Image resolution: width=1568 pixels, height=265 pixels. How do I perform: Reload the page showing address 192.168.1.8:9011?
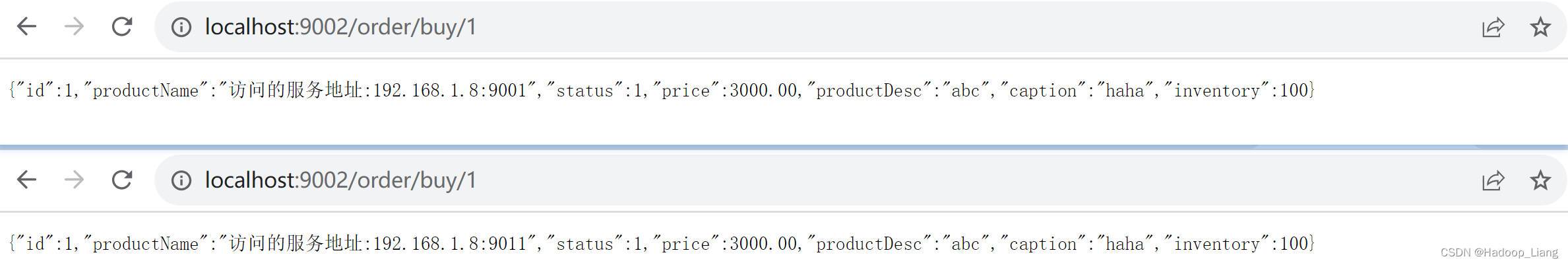[122, 180]
